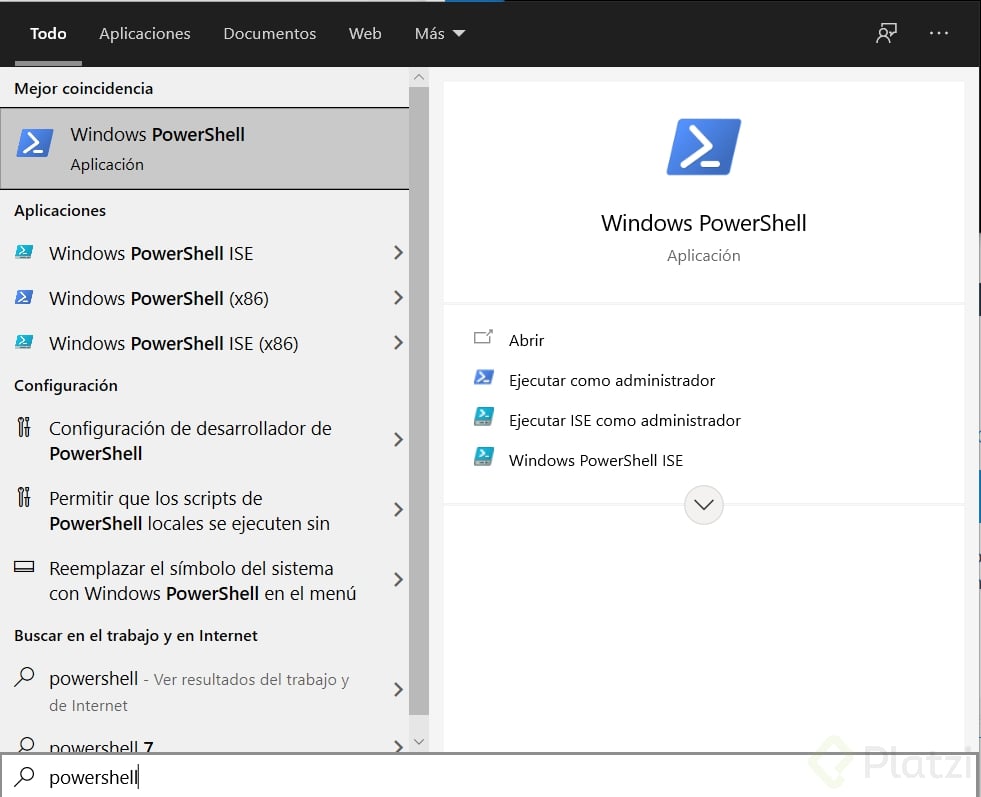Choose Abrir in the preview pane
Viewport: 981px width, 797px height.
tap(526, 340)
